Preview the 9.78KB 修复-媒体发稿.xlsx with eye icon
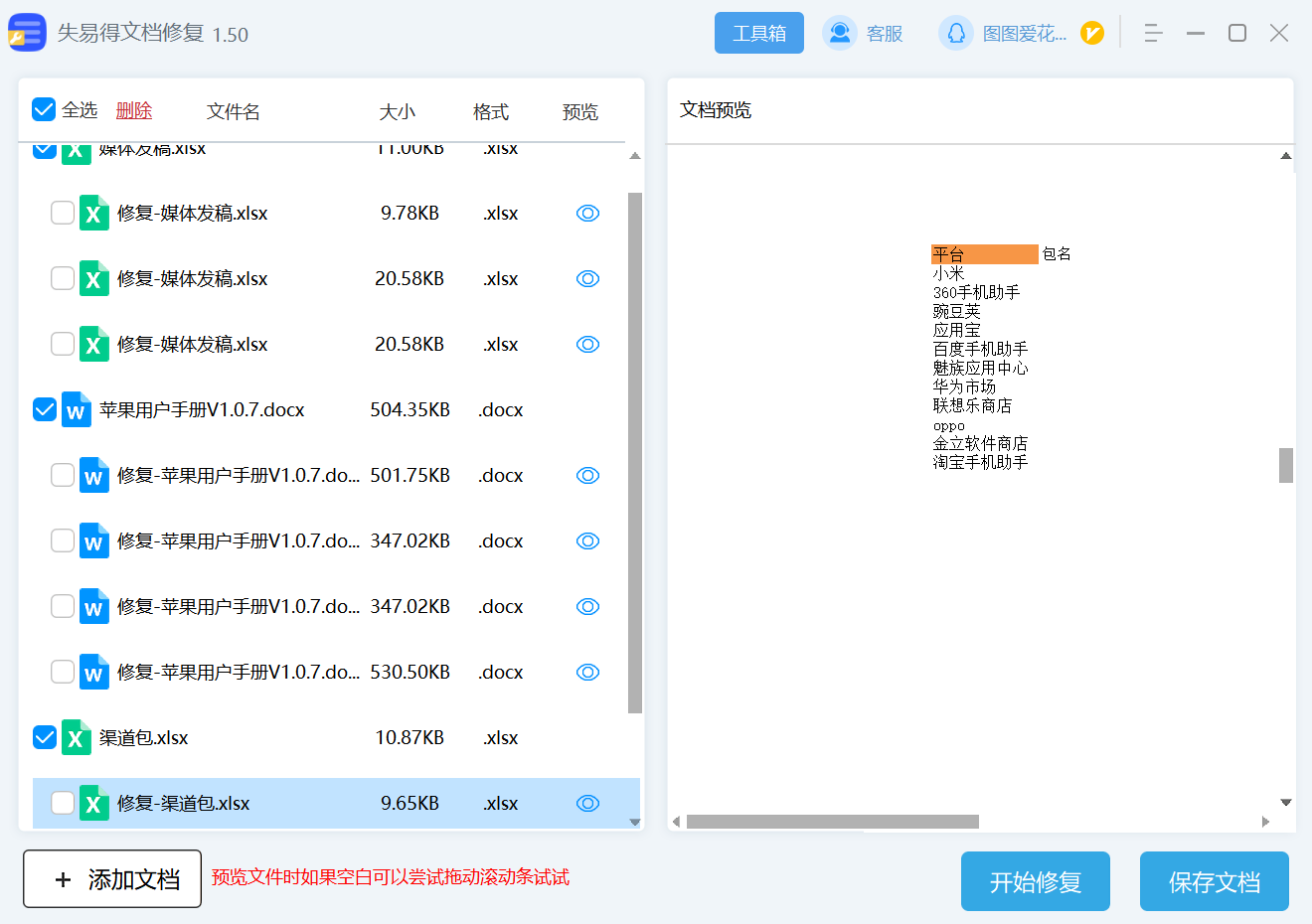Image resolution: width=1312 pixels, height=924 pixels. (587, 213)
